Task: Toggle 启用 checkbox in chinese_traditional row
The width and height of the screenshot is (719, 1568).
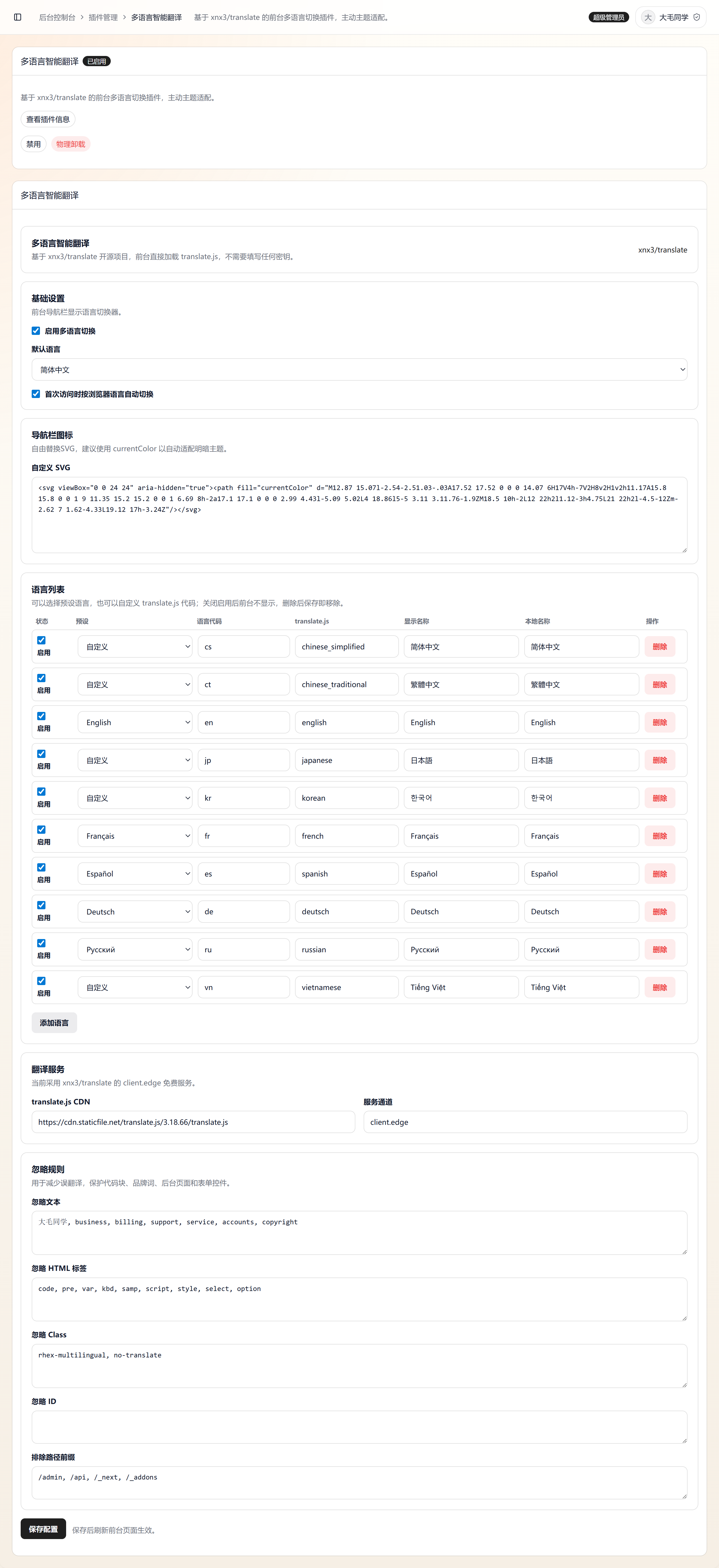Action: pos(41,678)
